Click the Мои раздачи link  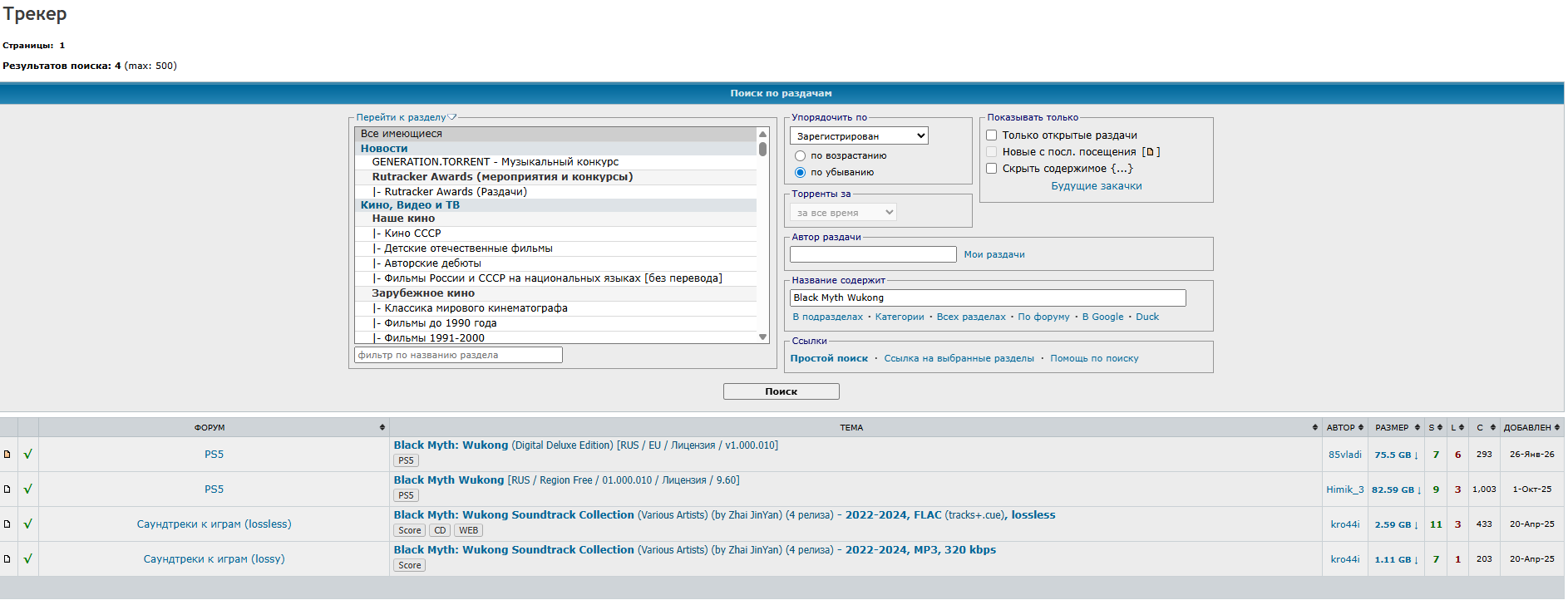point(994,254)
